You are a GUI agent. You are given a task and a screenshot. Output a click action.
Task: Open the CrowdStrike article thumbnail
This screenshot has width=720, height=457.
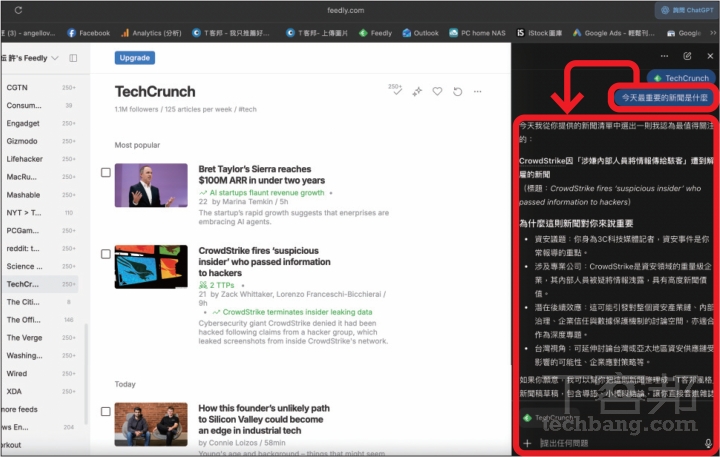(x=151, y=266)
